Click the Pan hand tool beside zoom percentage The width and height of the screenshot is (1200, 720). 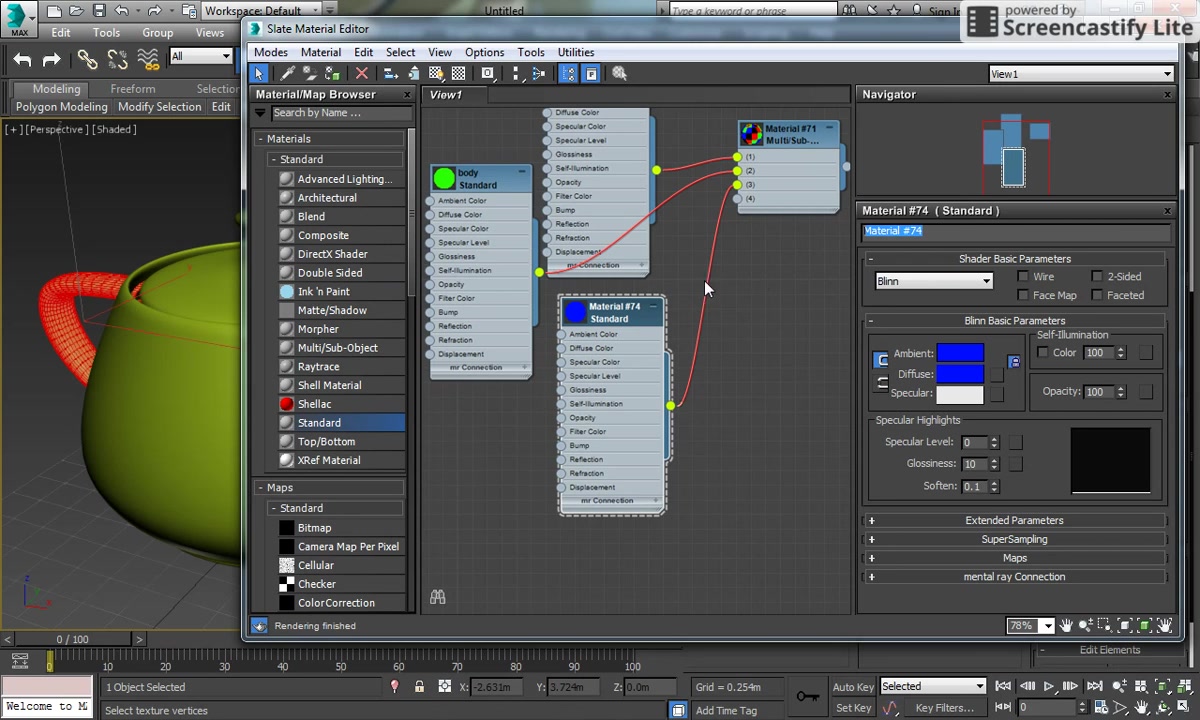pos(1067,626)
